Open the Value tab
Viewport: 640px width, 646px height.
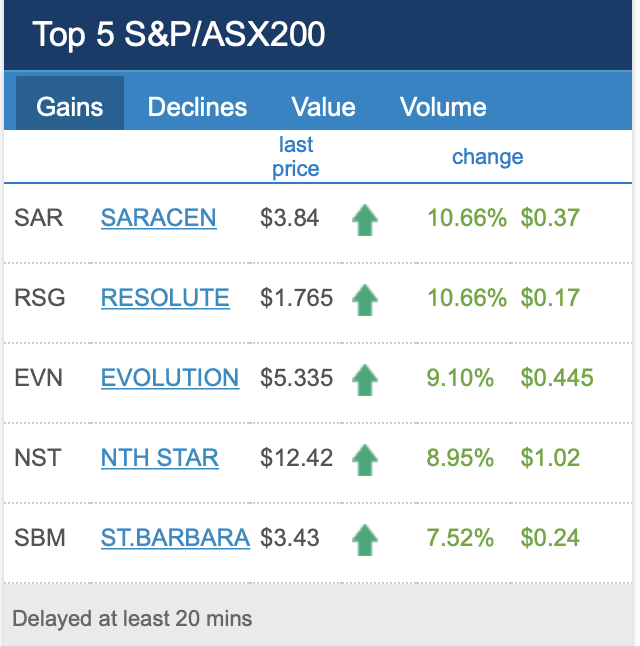click(323, 107)
